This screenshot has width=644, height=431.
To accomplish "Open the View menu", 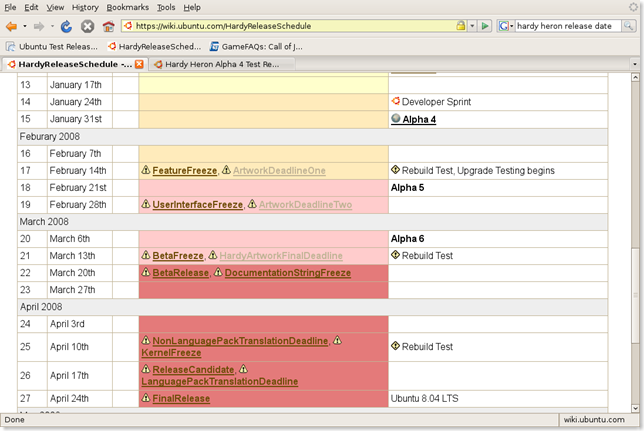I will coord(55,7).
